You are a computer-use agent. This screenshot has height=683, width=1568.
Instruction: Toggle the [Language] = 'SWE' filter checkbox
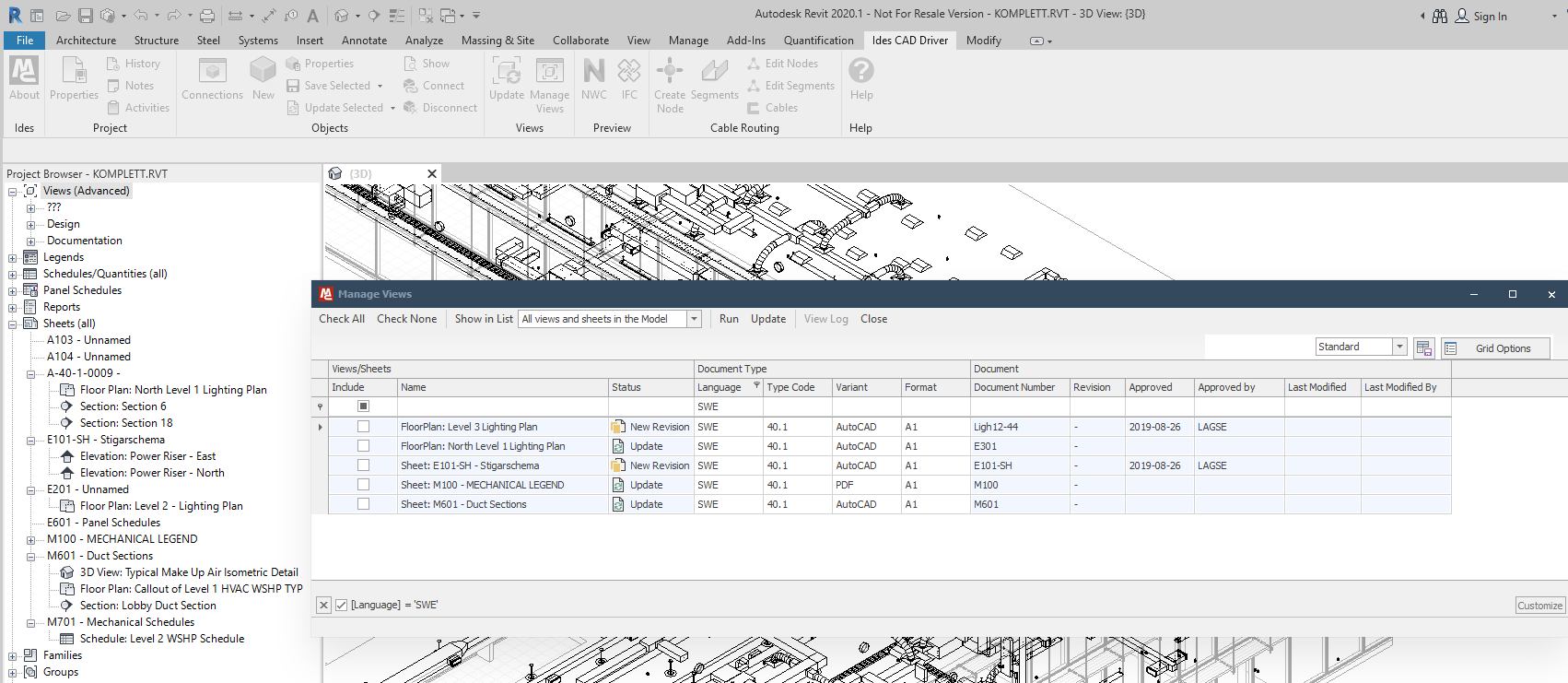click(342, 605)
